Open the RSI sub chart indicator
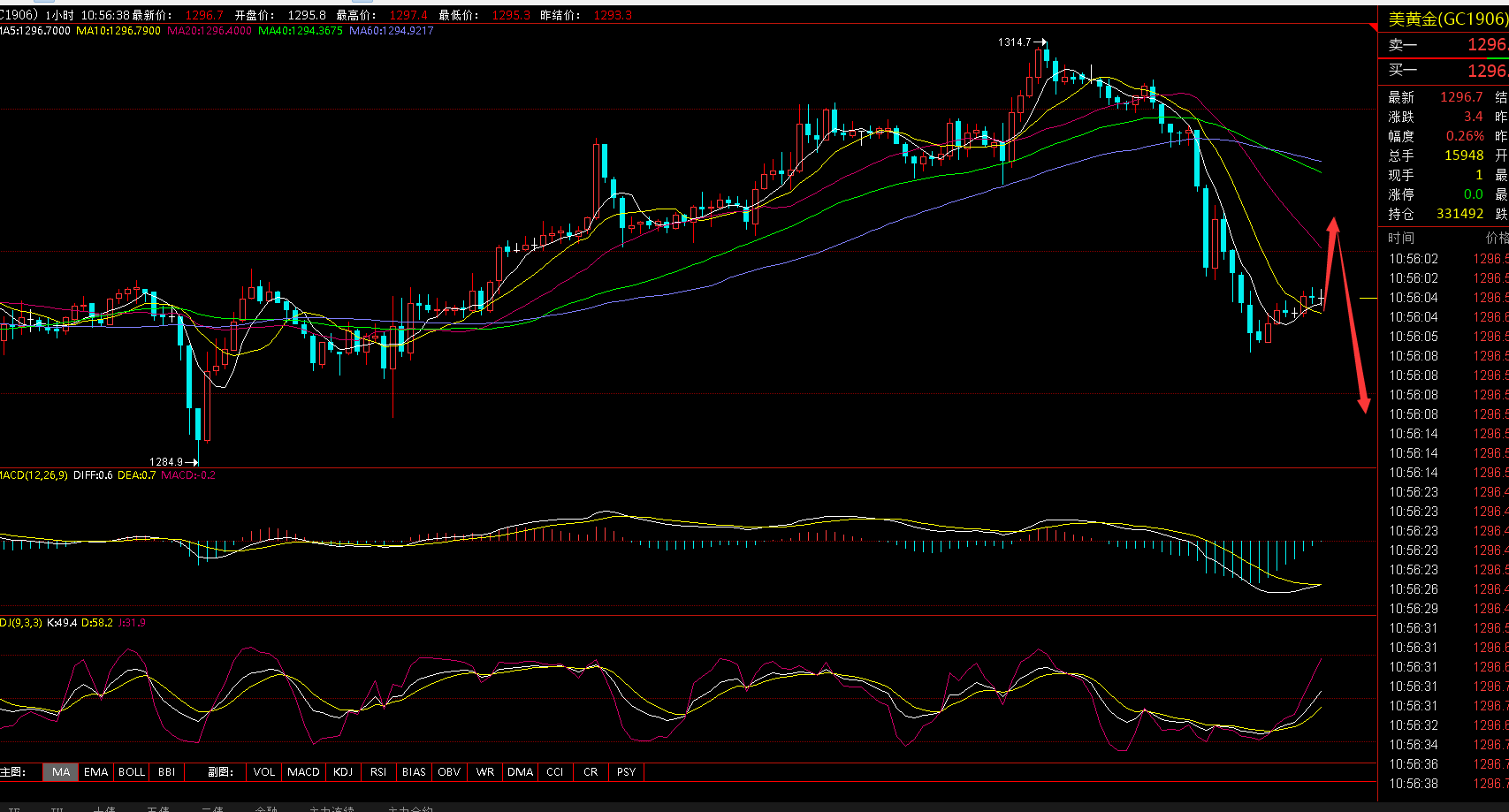 378,771
